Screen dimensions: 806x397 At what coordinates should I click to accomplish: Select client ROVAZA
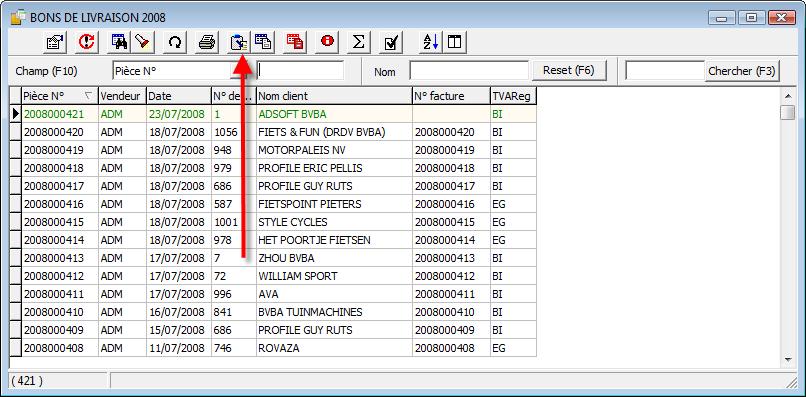pos(278,348)
